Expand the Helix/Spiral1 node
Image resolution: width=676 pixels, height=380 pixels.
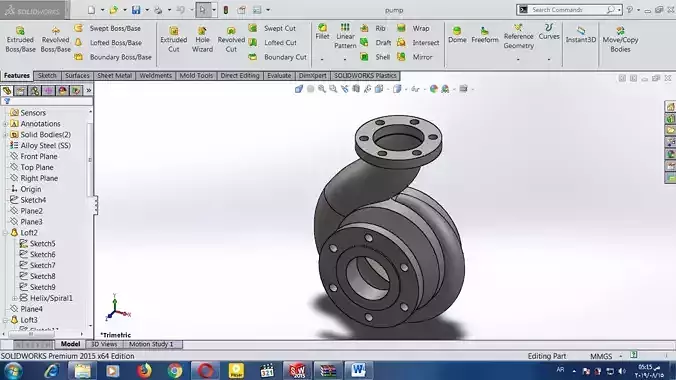click(15, 298)
